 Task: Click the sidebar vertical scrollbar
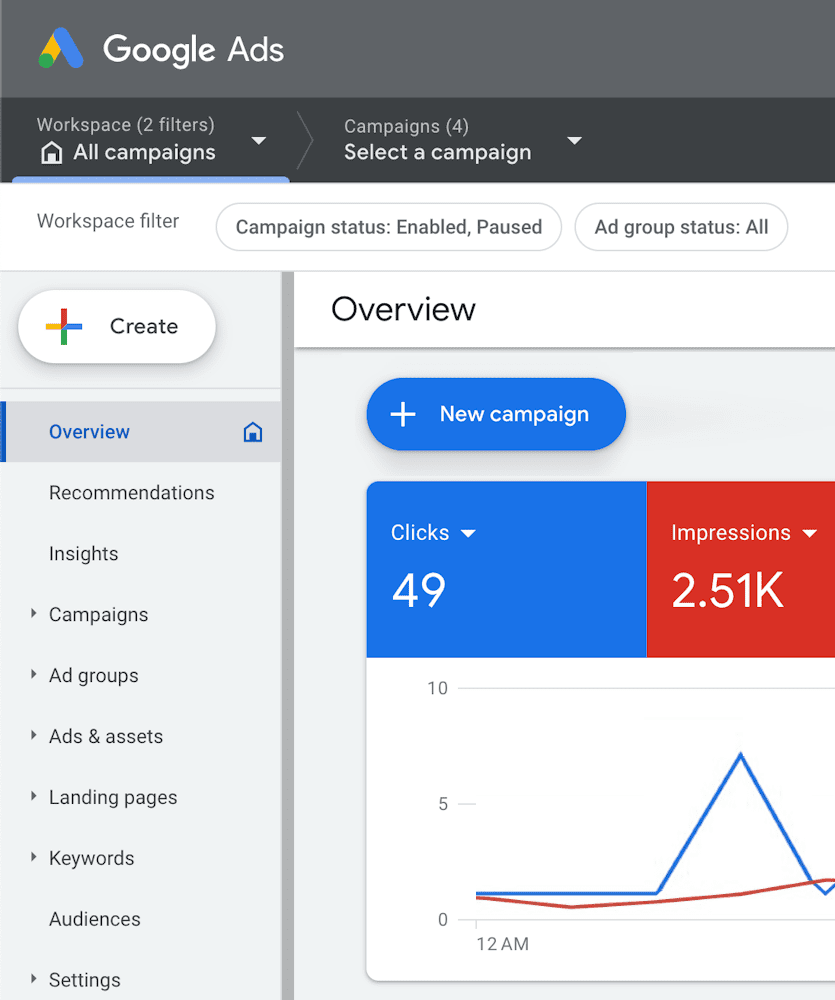(x=288, y=636)
